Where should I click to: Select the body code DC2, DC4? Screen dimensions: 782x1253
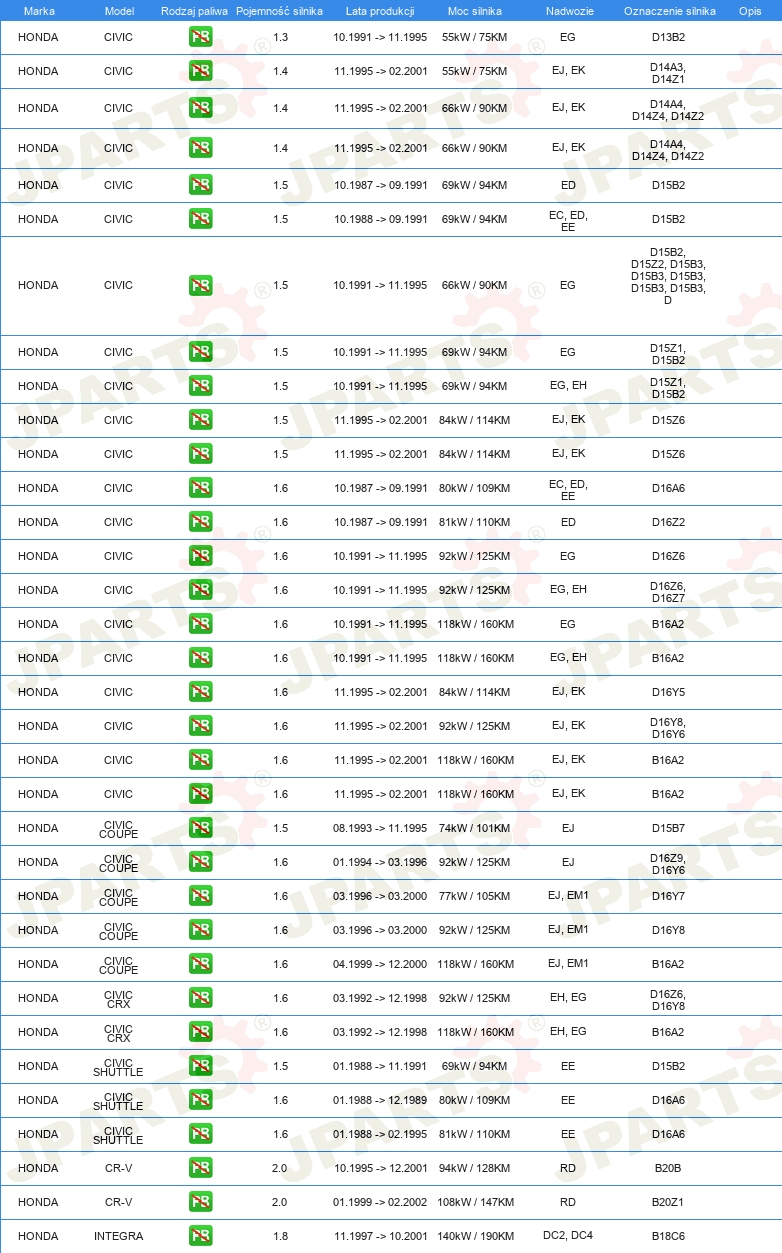tap(568, 1236)
